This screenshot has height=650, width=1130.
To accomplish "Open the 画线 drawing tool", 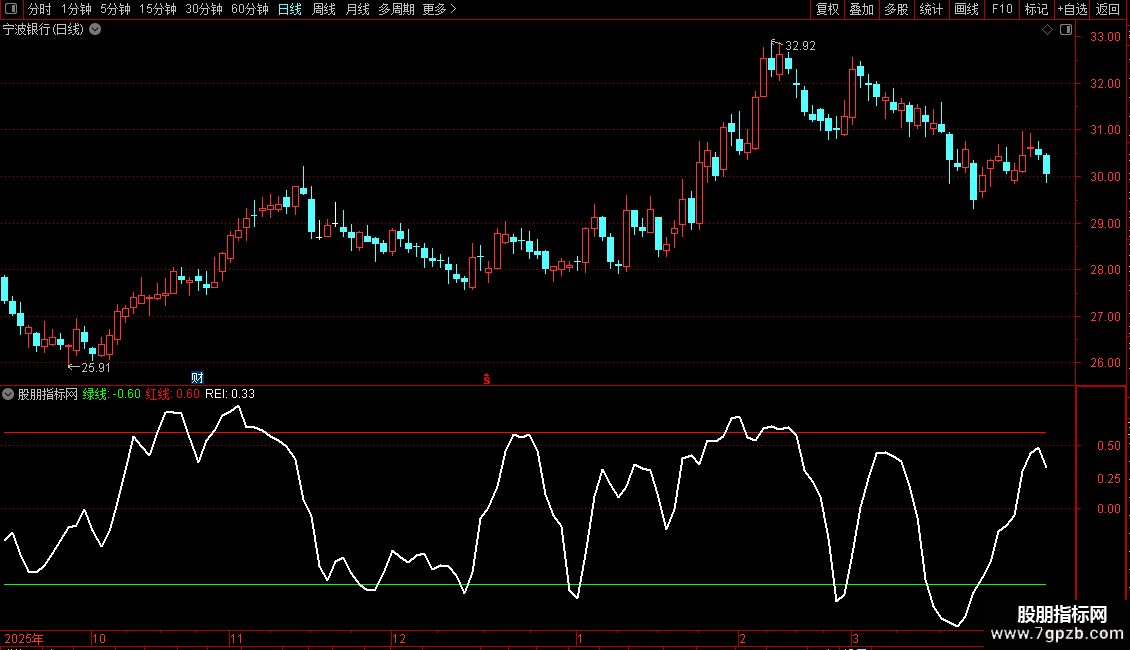I will tap(966, 9).
